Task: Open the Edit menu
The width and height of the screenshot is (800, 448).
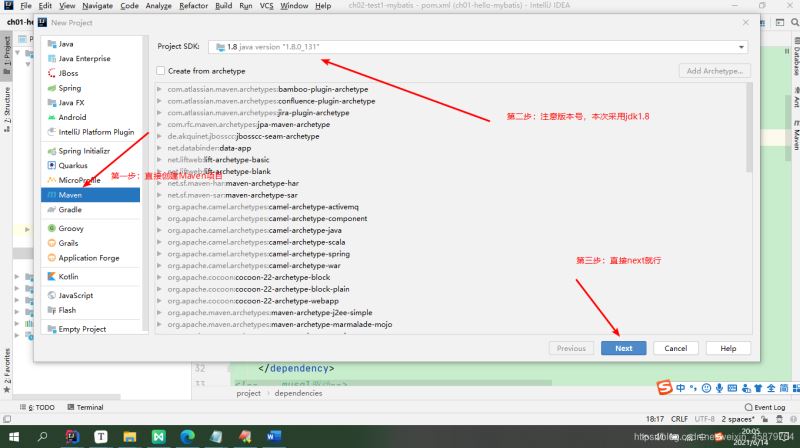Action: 45,6
